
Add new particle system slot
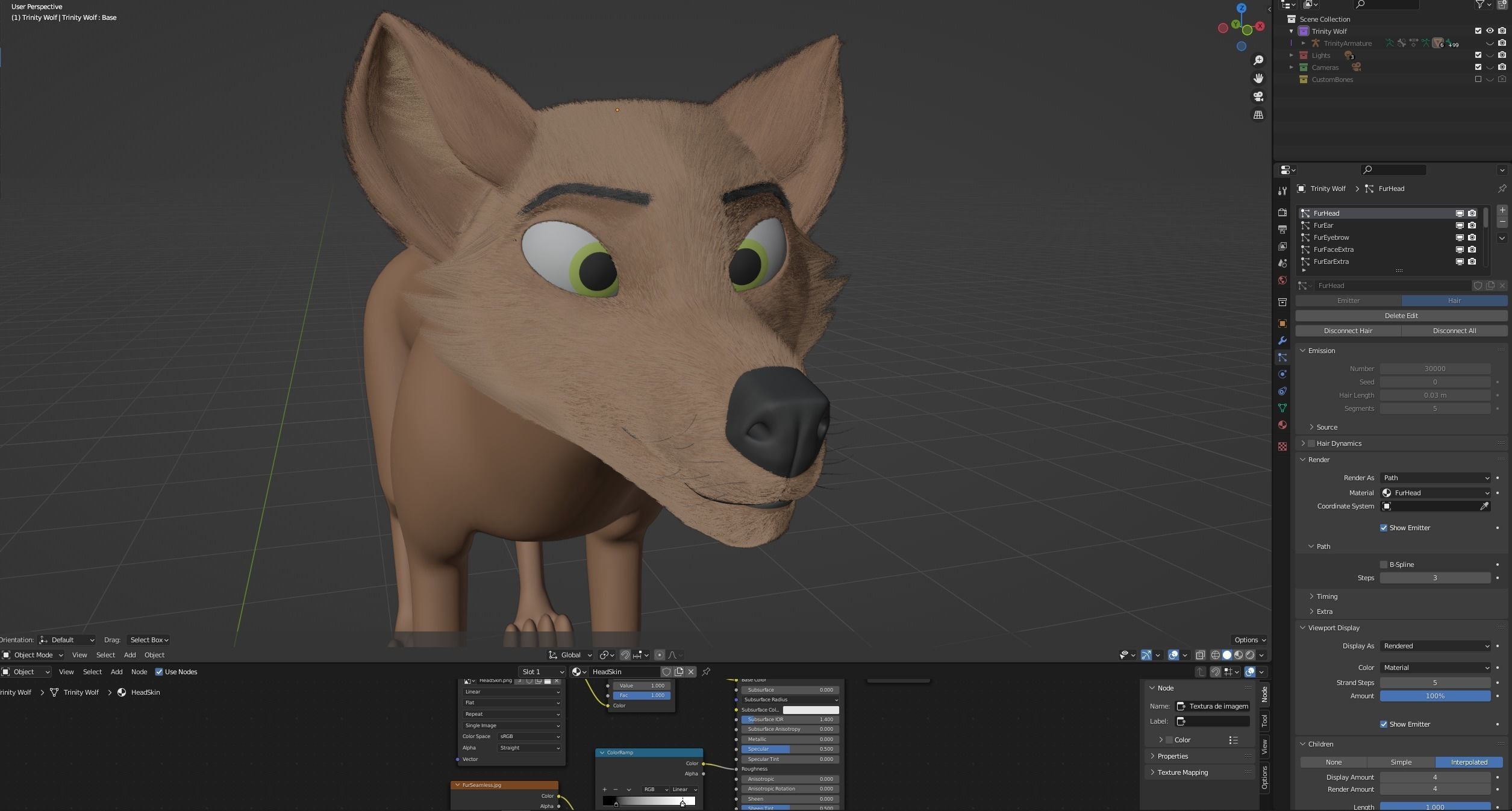(x=1502, y=210)
